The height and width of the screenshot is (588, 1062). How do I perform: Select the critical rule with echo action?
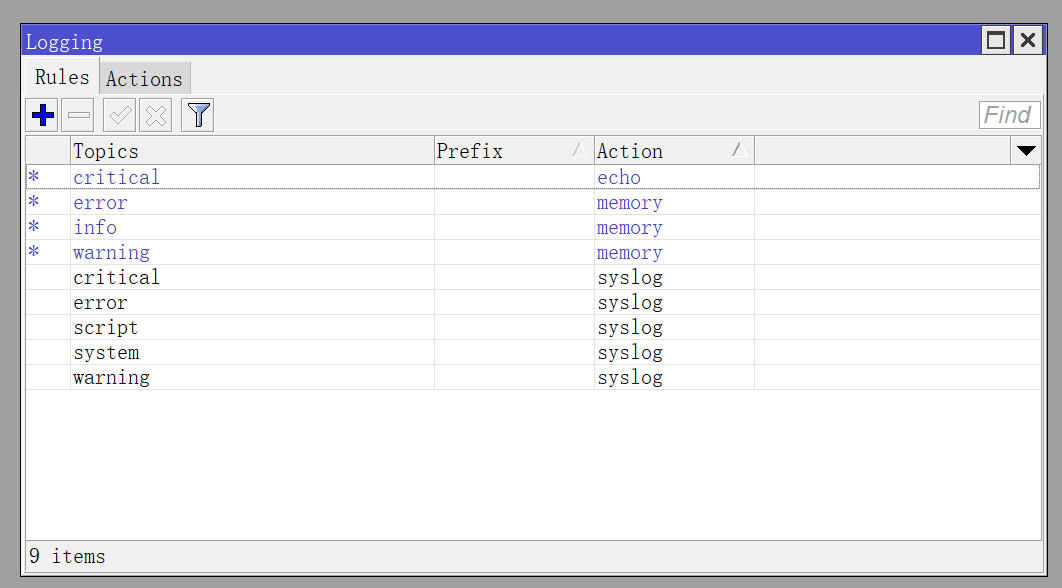pos(533,177)
